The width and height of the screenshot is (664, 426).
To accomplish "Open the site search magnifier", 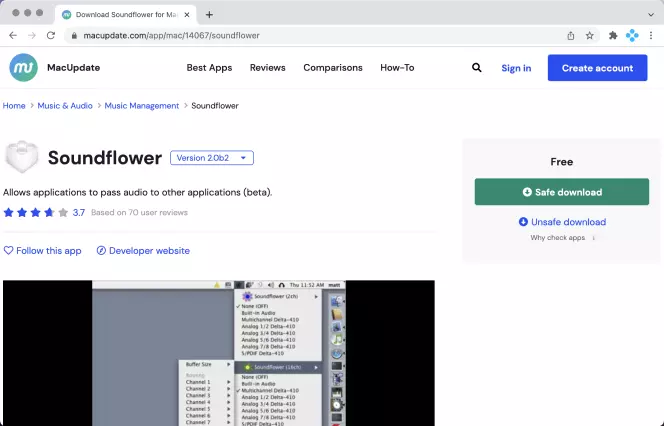I will click(477, 68).
